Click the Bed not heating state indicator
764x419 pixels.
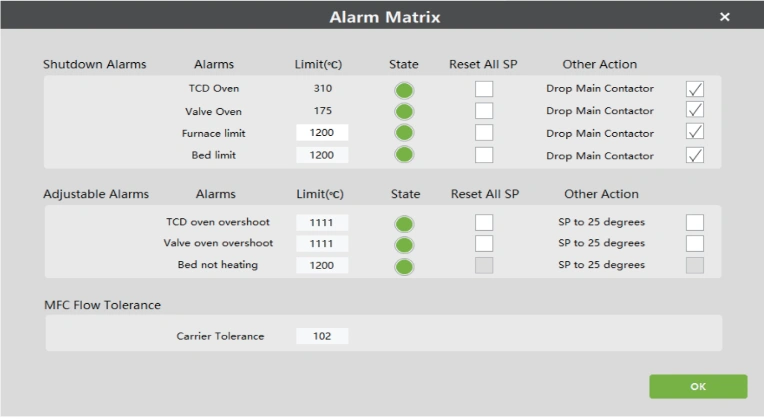point(405,267)
